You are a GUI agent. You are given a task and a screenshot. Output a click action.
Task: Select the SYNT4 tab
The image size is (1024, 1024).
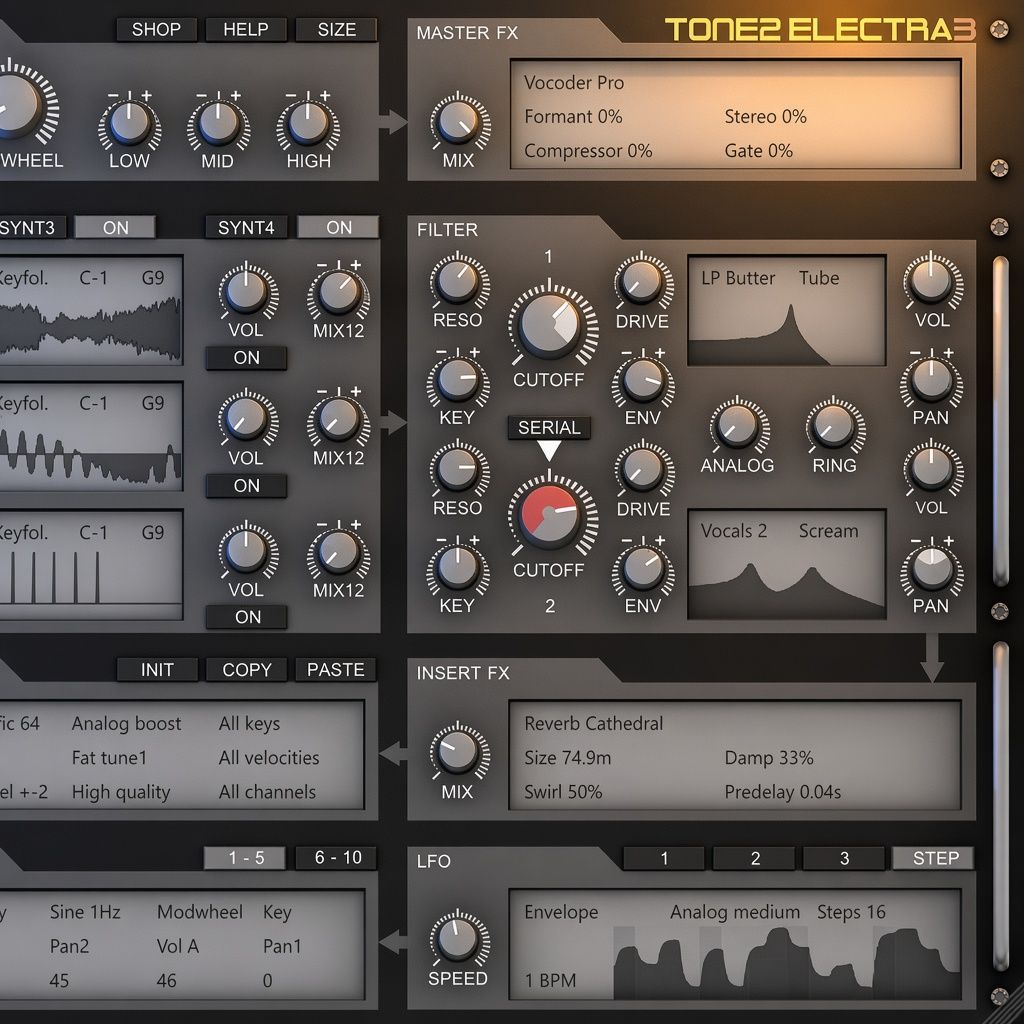click(246, 227)
